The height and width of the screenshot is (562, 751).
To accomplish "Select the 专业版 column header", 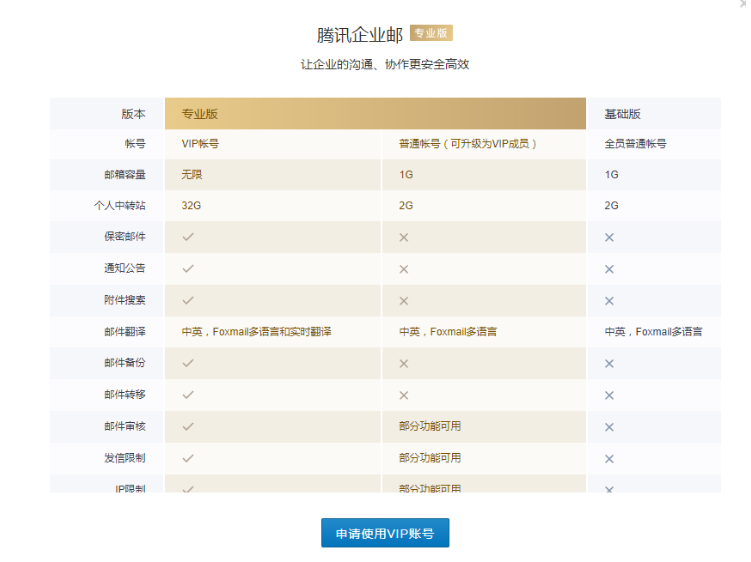I will tap(199, 114).
